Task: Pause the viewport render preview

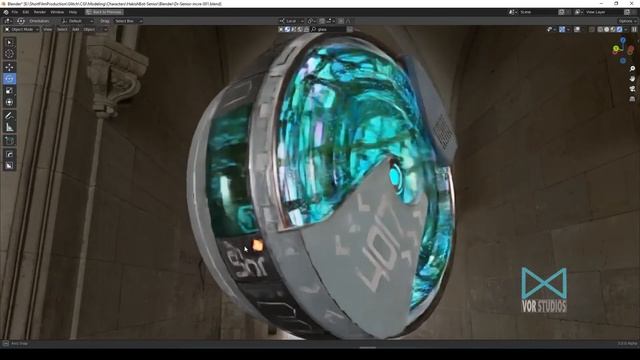Action: (x=634, y=29)
